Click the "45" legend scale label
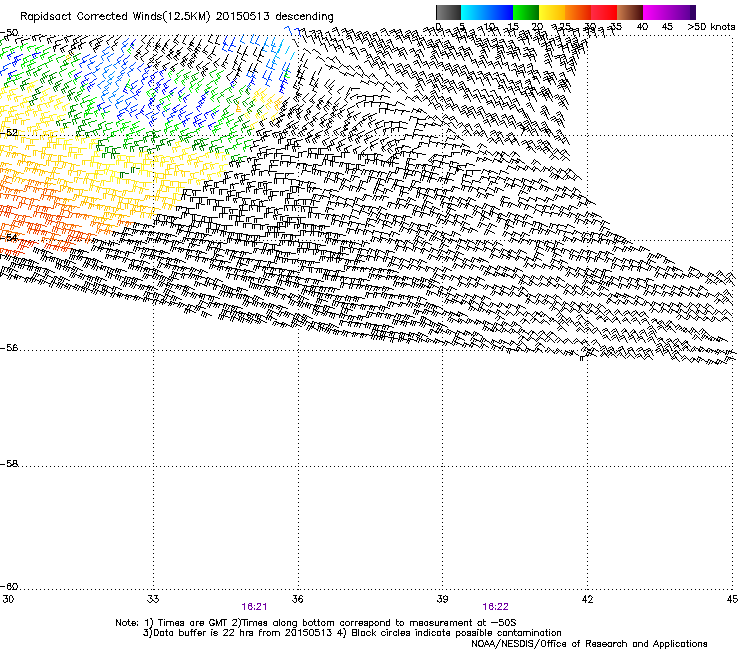 coord(667,26)
